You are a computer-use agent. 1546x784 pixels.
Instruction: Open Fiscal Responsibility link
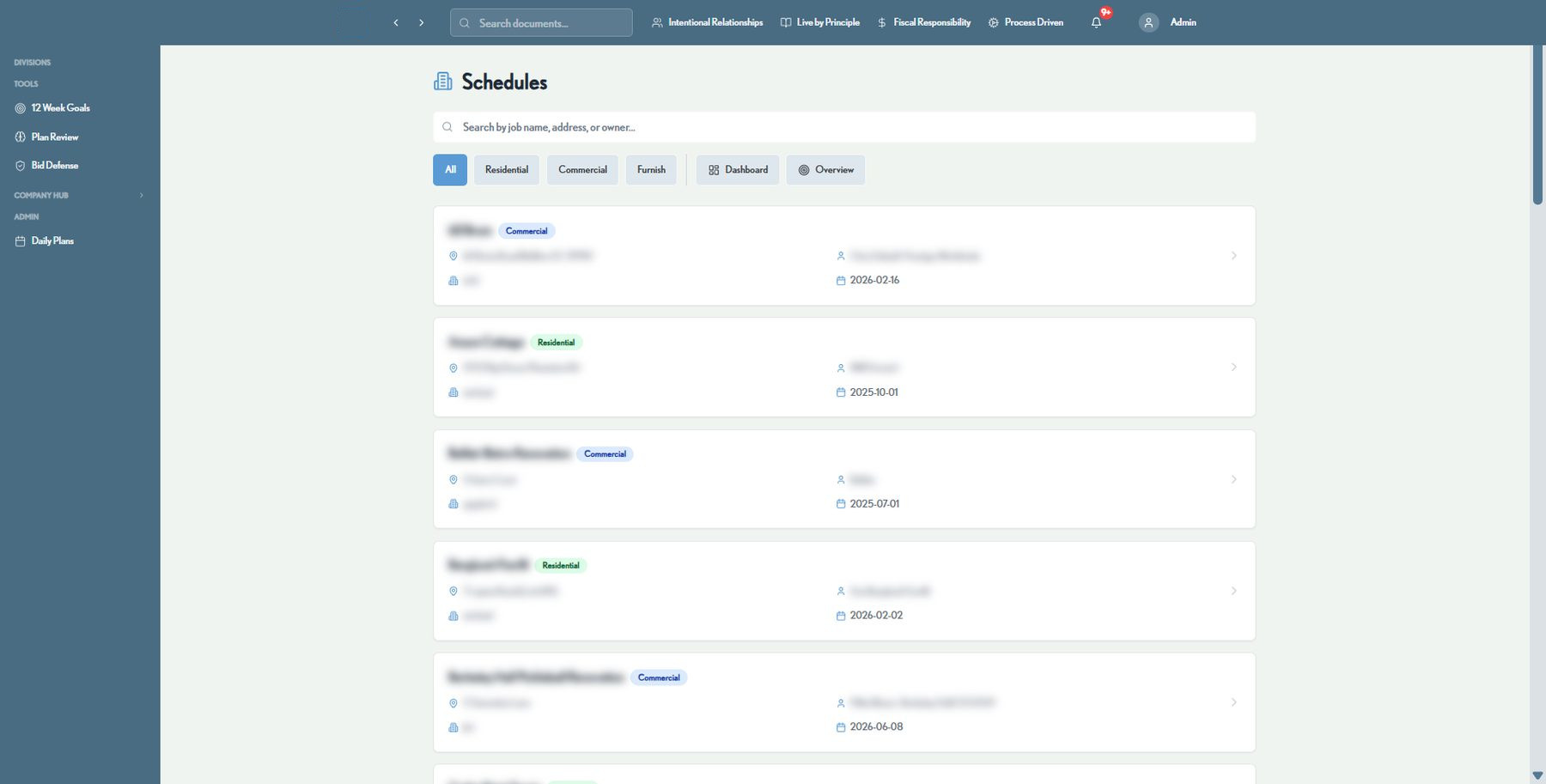[x=923, y=22]
